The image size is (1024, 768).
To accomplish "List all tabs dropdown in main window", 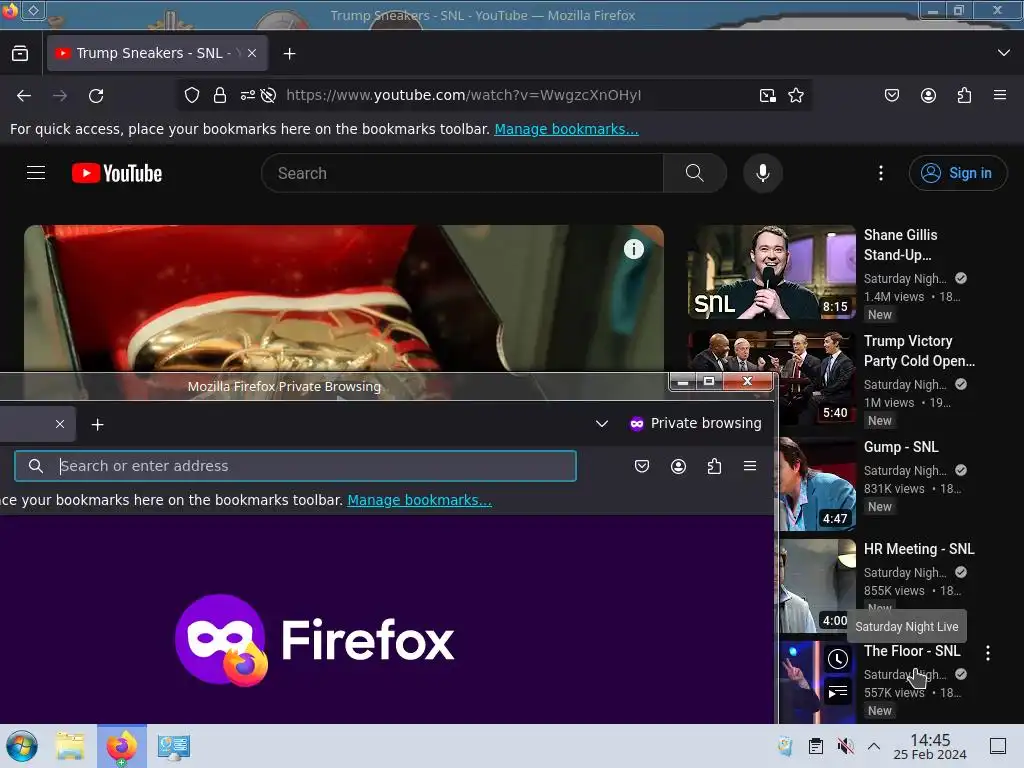I will point(1004,53).
